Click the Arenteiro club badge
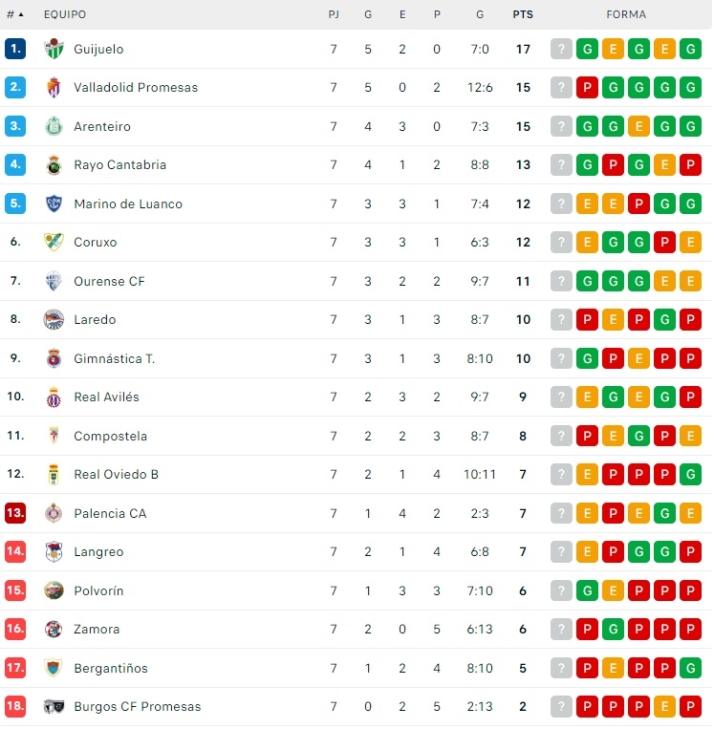 coord(54,126)
